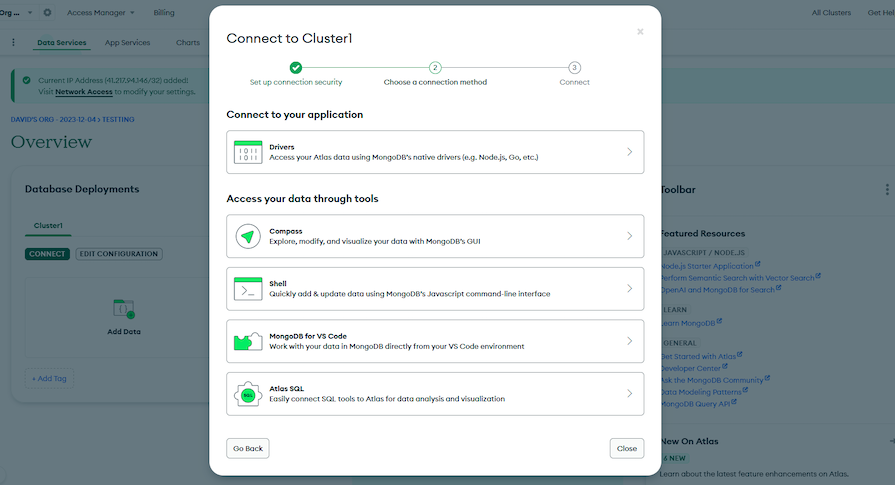The width and height of the screenshot is (895, 485).
Task: Expand the Drivers option chevron
Action: (629, 152)
